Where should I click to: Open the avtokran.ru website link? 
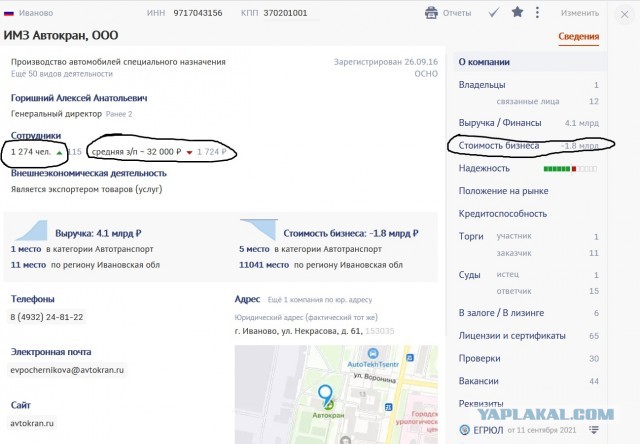pyautogui.click(x=32, y=423)
